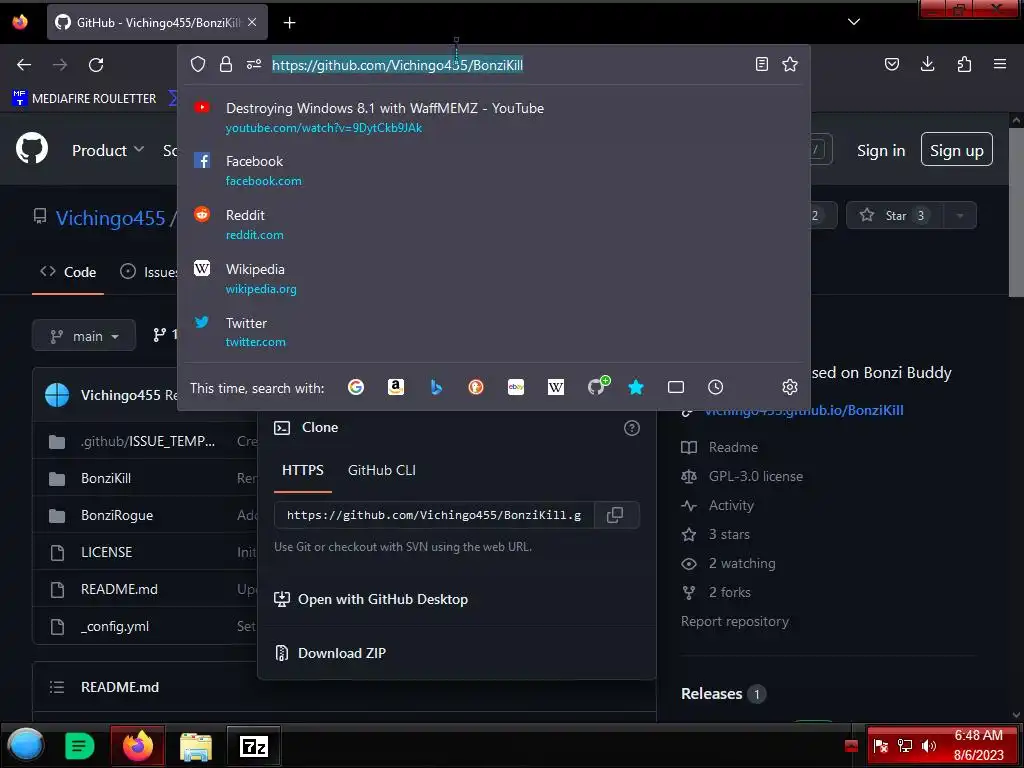Search this time with DuckDuckGo
This screenshot has height=768, width=1024.
(x=476, y=387)
